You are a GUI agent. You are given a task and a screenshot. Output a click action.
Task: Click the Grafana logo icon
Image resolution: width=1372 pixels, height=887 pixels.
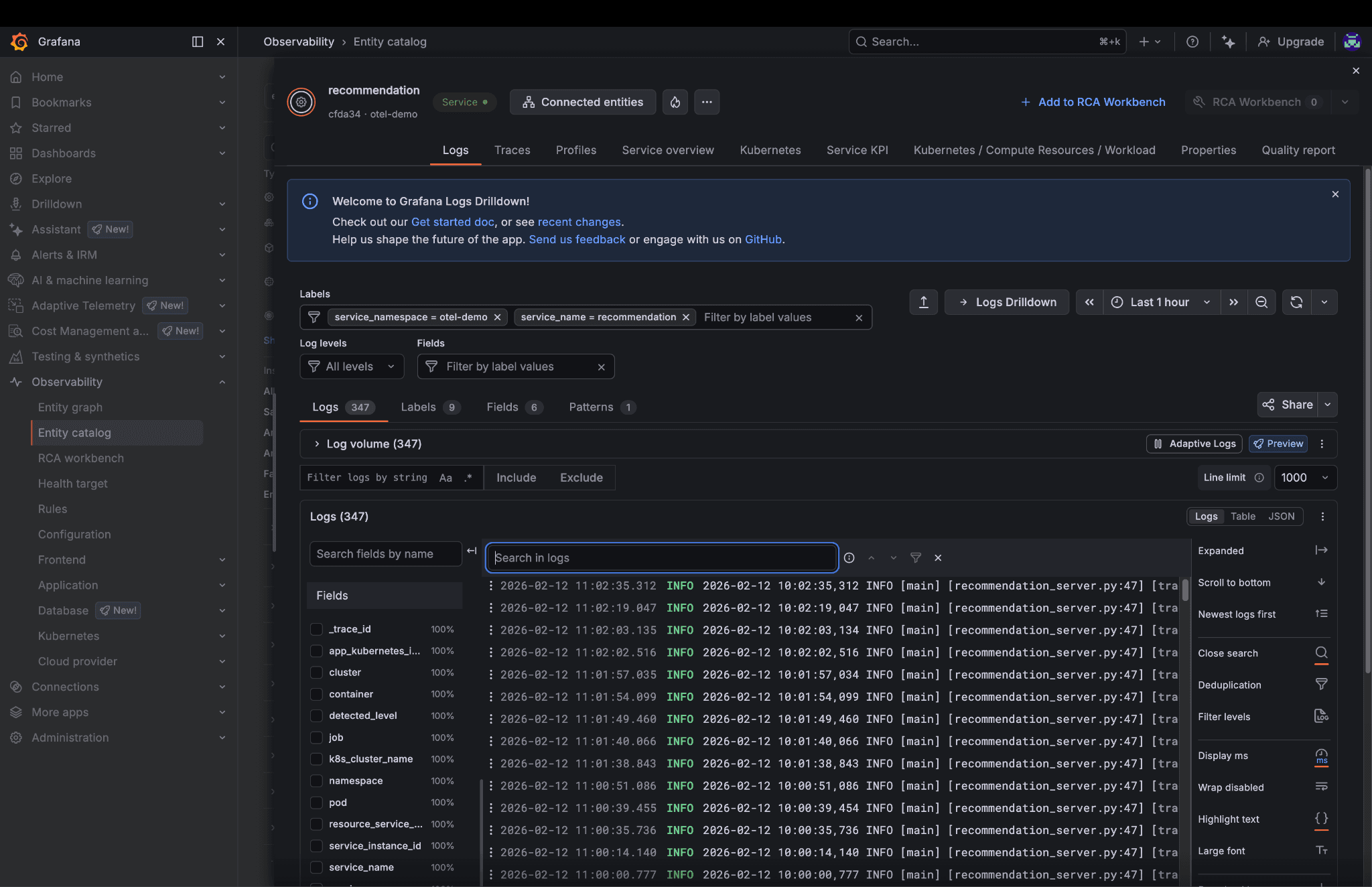click(19, 42)
